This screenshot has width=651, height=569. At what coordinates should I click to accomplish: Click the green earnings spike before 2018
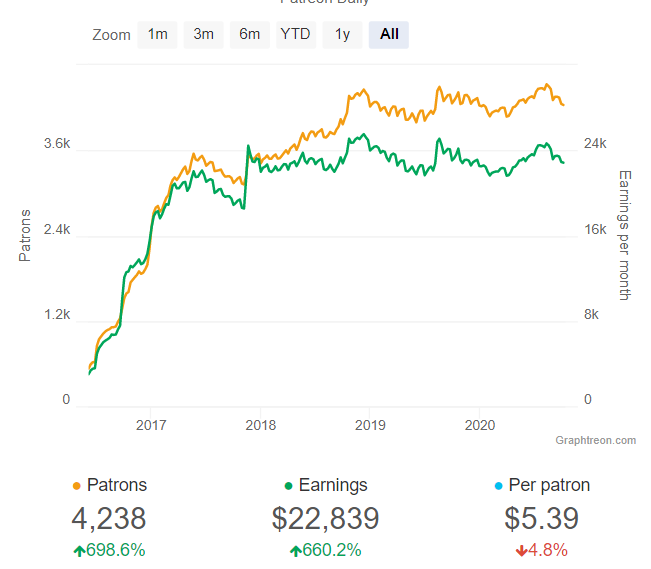pyautogui.click(x=248, y=146)
